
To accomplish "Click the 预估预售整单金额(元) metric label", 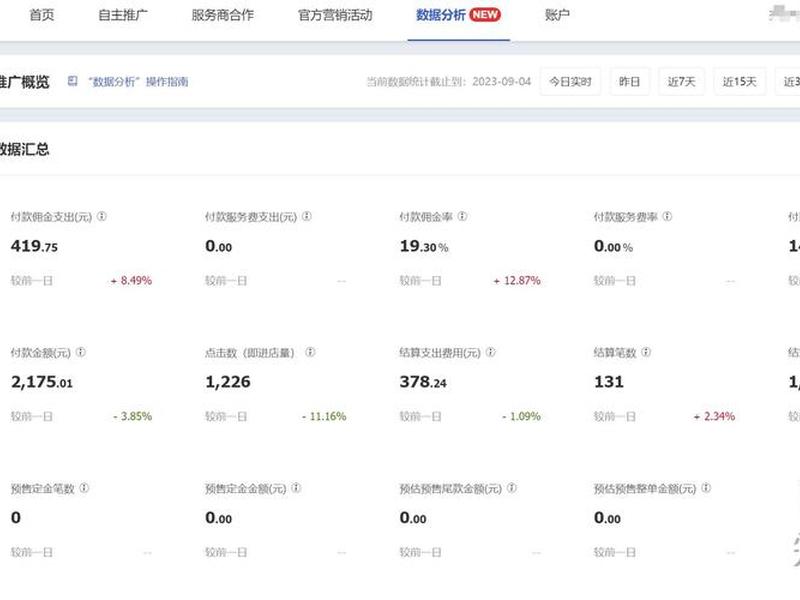I will click(645, 489).
